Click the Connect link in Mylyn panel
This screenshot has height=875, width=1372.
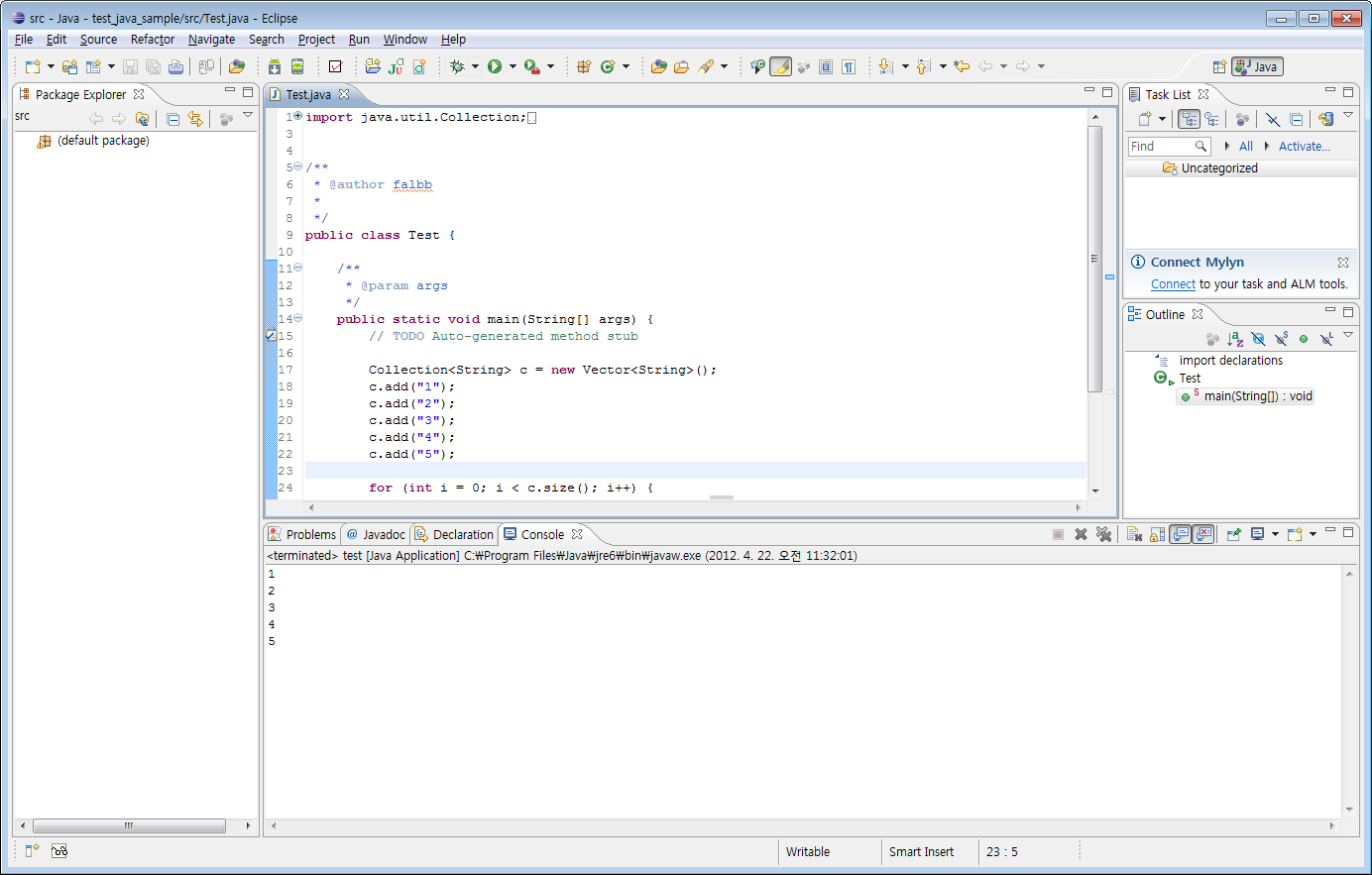point(1173,283)
